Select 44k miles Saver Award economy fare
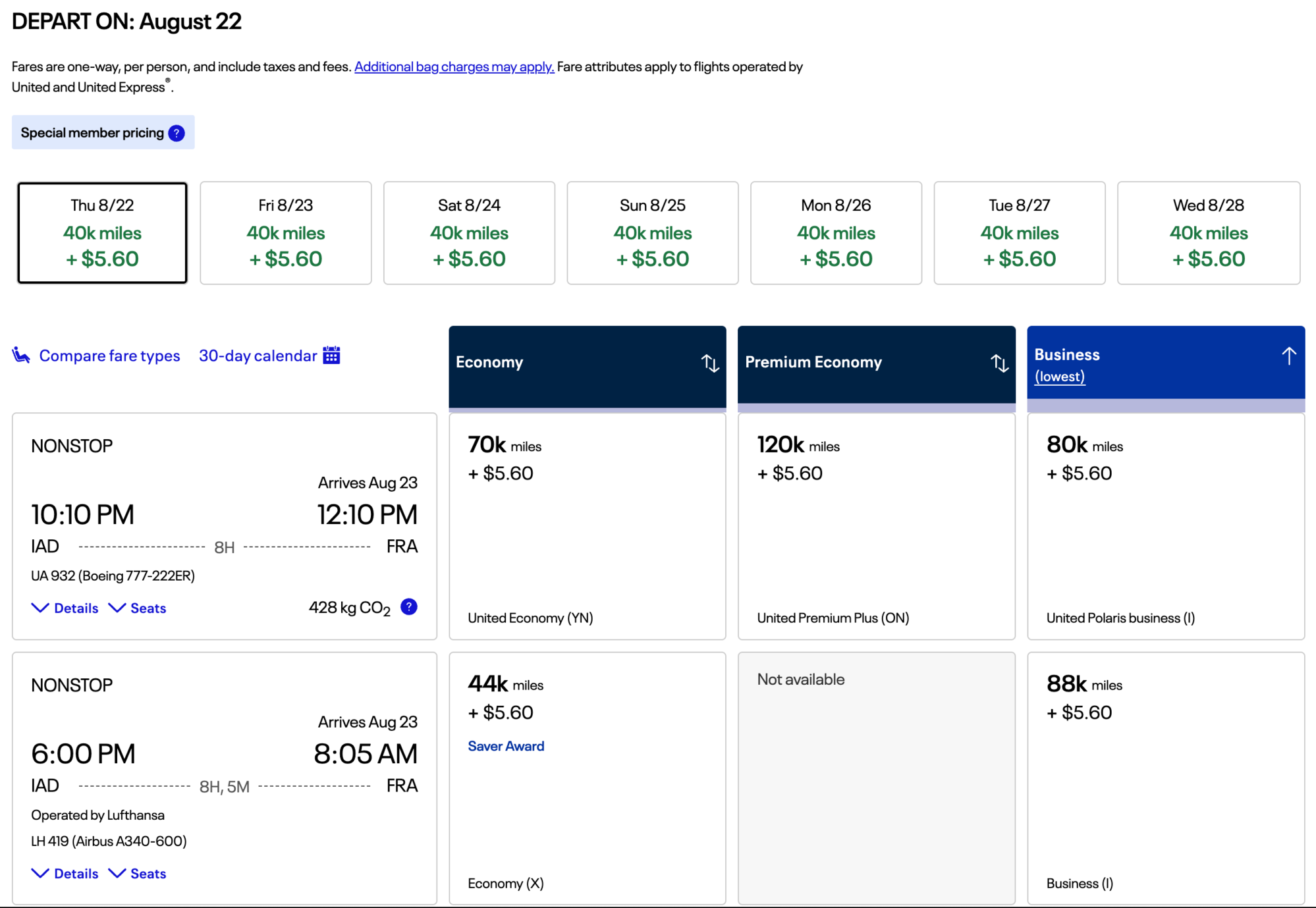 (x=587, y=777)
